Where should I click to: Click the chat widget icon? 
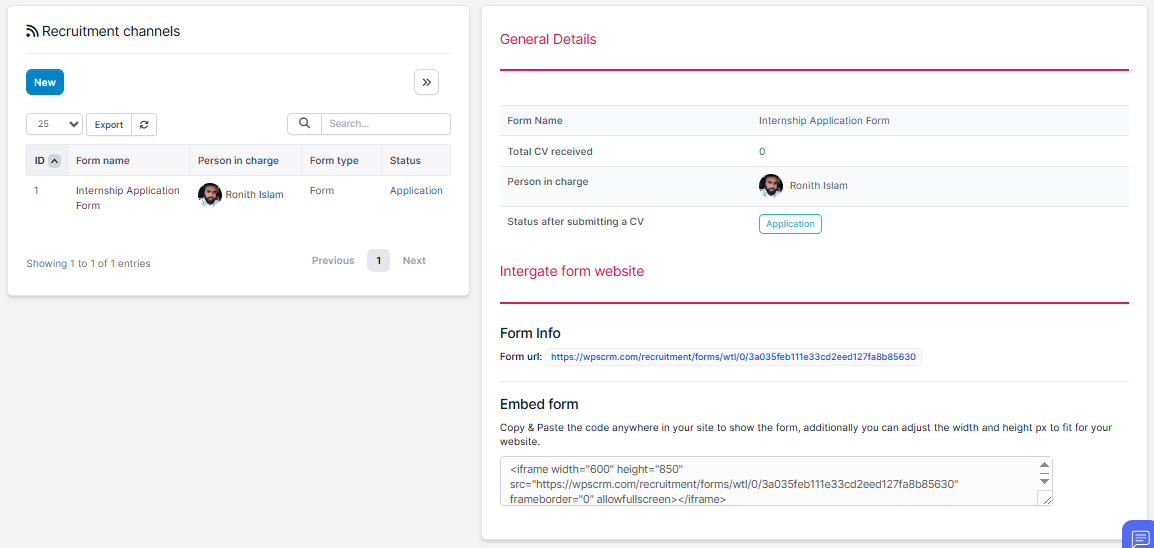click(x=1139, y=536)
